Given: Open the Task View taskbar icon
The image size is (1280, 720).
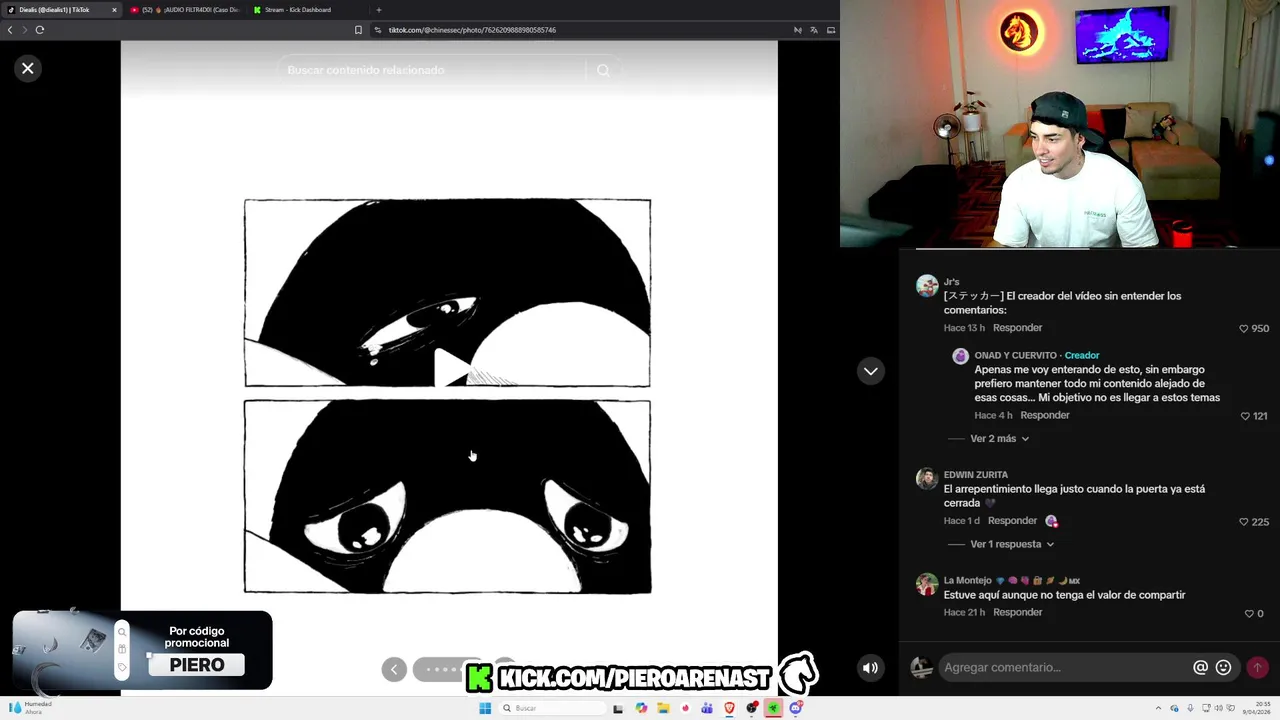Looking at the screenshot, I should pyautogui.click(x=618, y=708).
